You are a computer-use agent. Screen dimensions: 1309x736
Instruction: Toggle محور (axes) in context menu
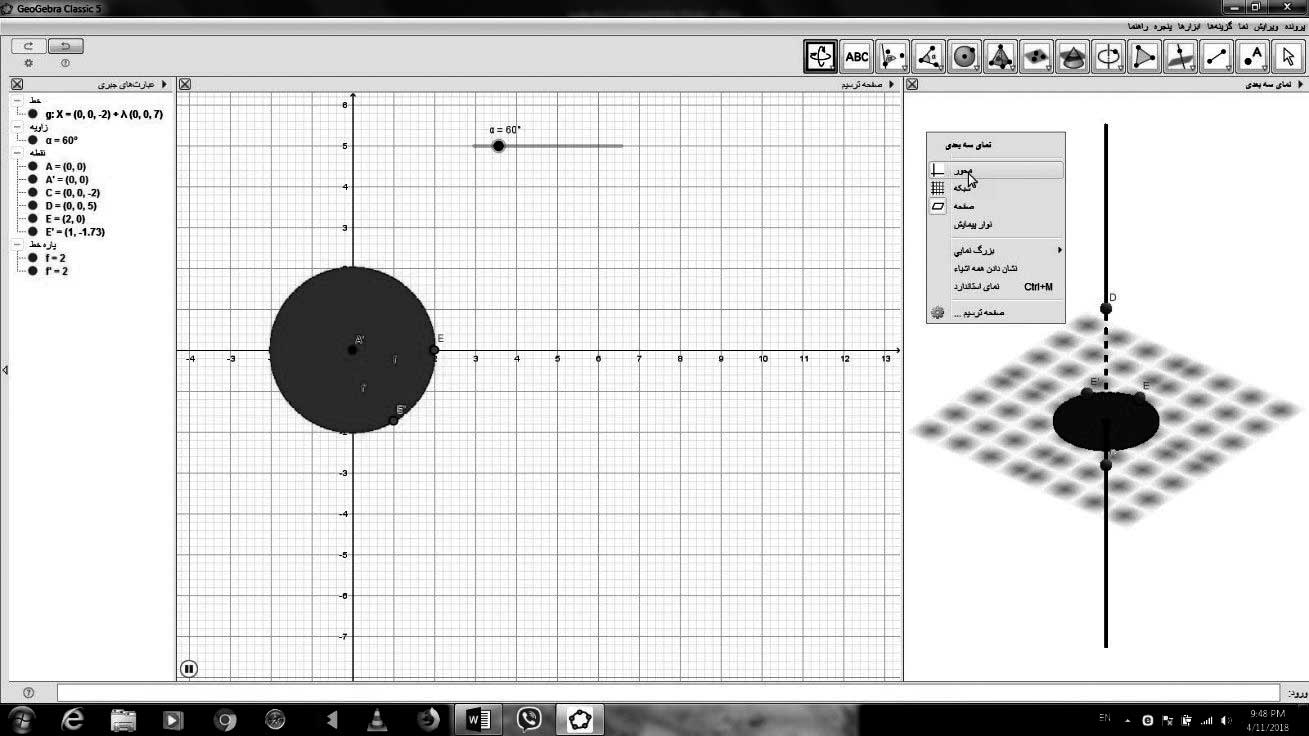pos(995,170)
